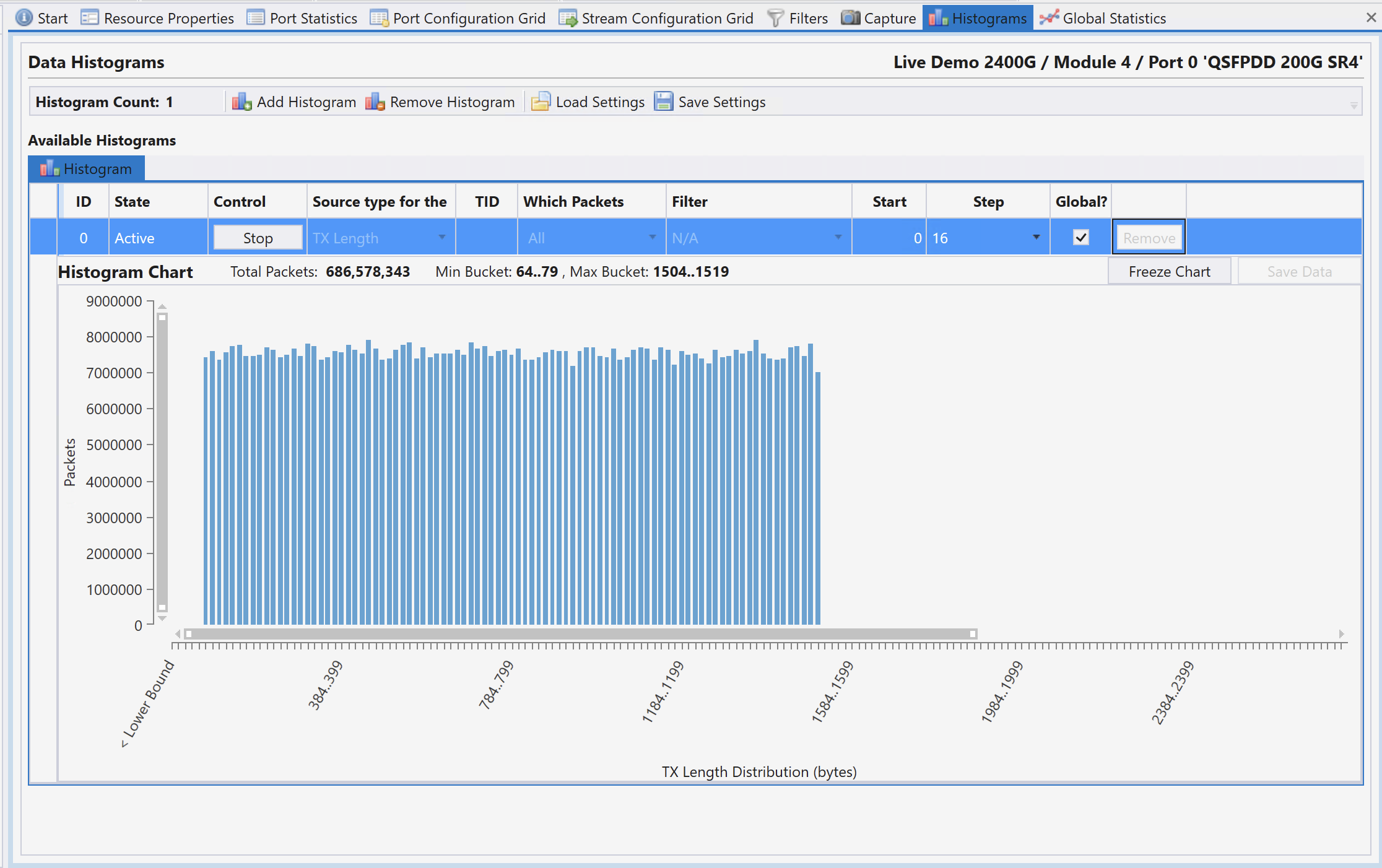The height and width of the screenshot is (868, 1382).
Task: Click the Remove button in histogram row
Action: tap(1149, 238)
